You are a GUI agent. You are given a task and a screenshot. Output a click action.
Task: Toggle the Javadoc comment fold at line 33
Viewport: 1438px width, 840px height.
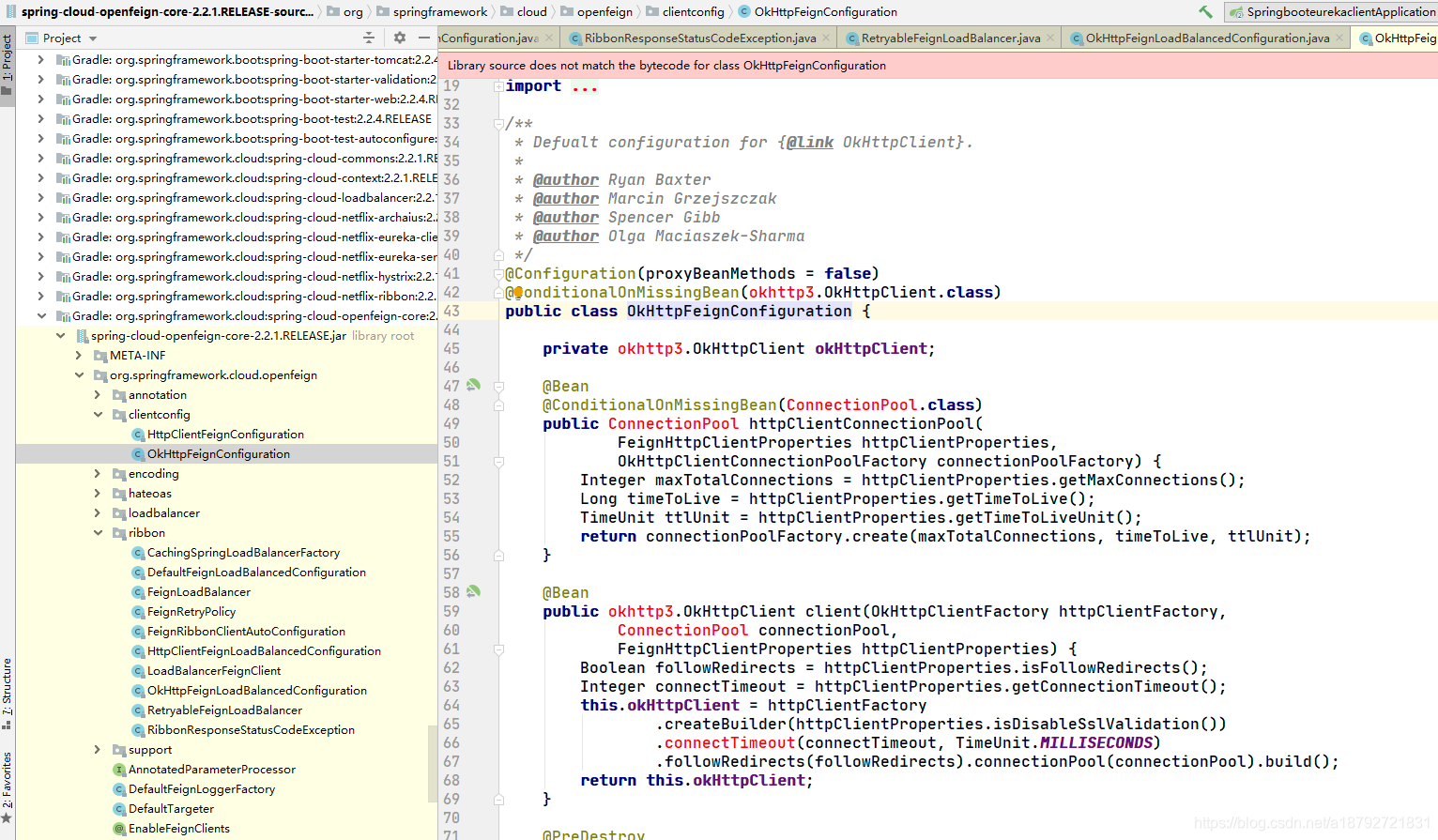pyautogui.click(x=498, y=123)
